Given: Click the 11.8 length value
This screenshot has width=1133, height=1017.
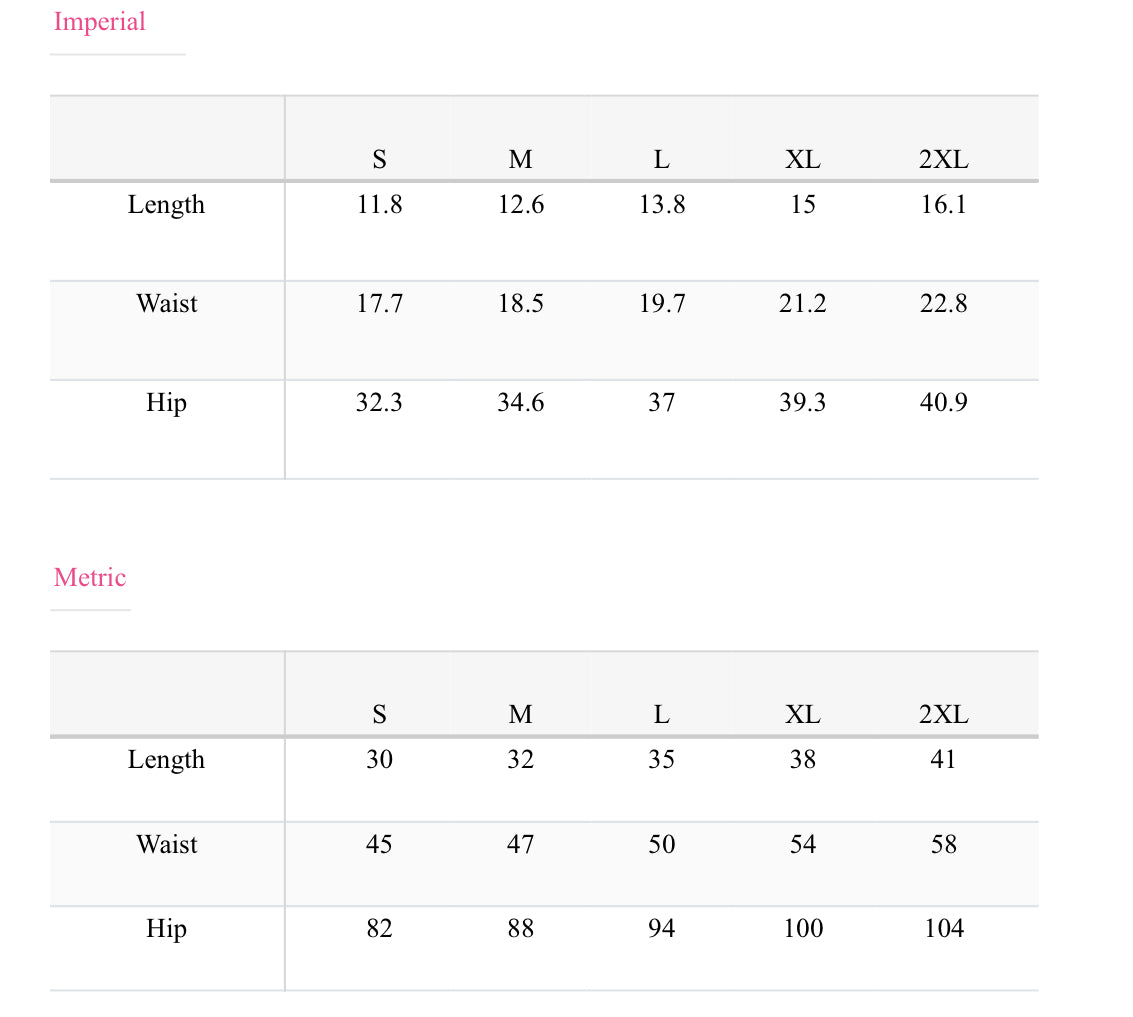Looking at the screenshot, I should [379, 205].
